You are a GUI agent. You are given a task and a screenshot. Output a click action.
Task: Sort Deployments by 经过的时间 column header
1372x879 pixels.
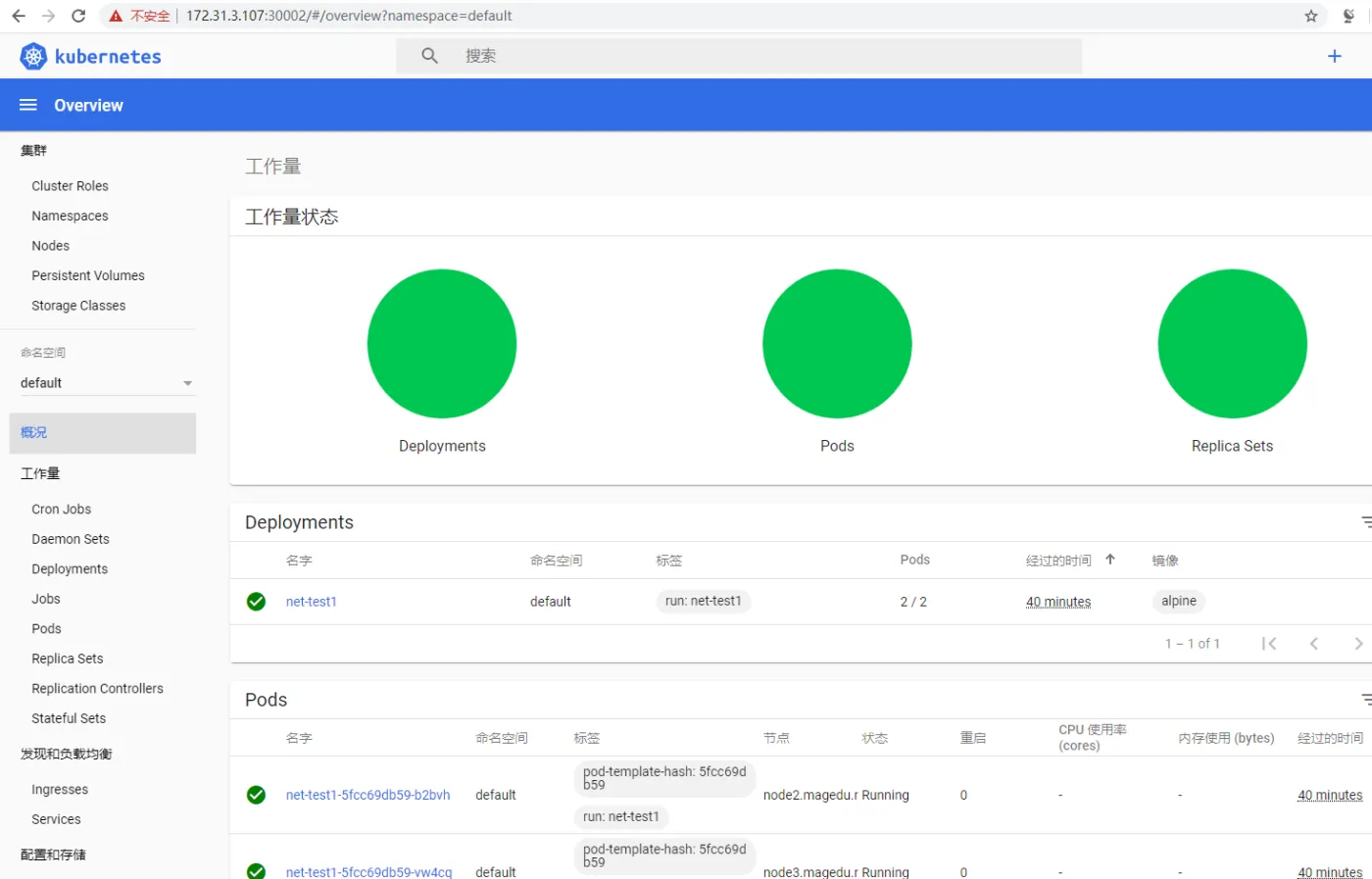pyautogui.click(x=1058, y=561)
